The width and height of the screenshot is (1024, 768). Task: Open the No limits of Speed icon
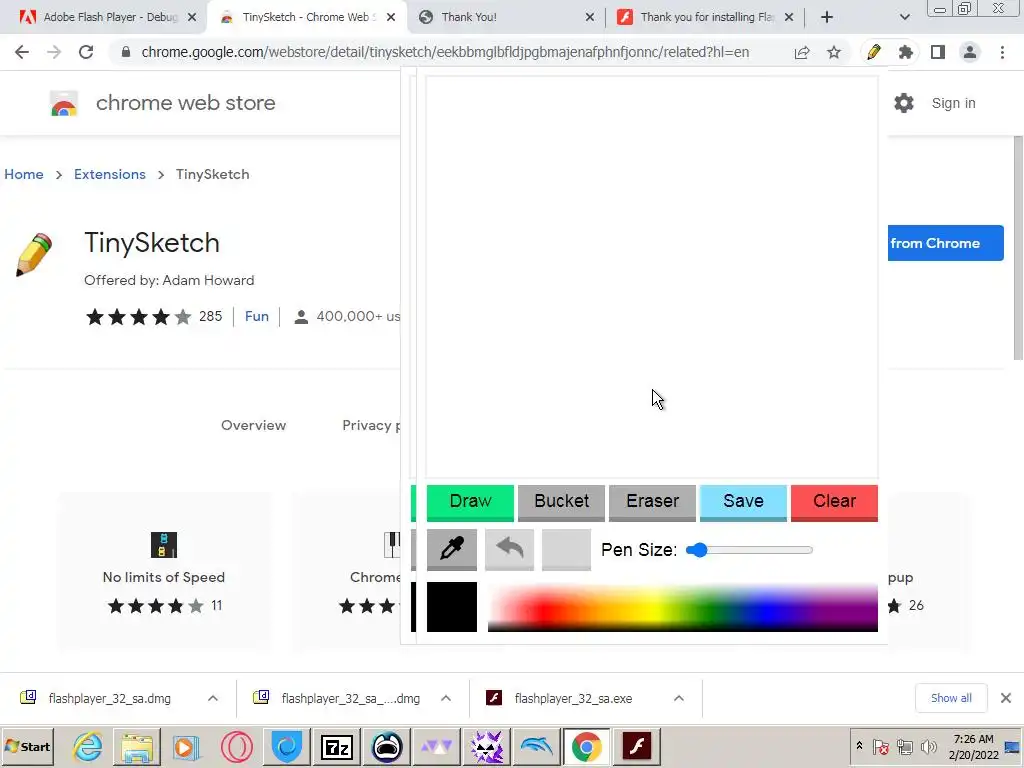tap(164, 545)
